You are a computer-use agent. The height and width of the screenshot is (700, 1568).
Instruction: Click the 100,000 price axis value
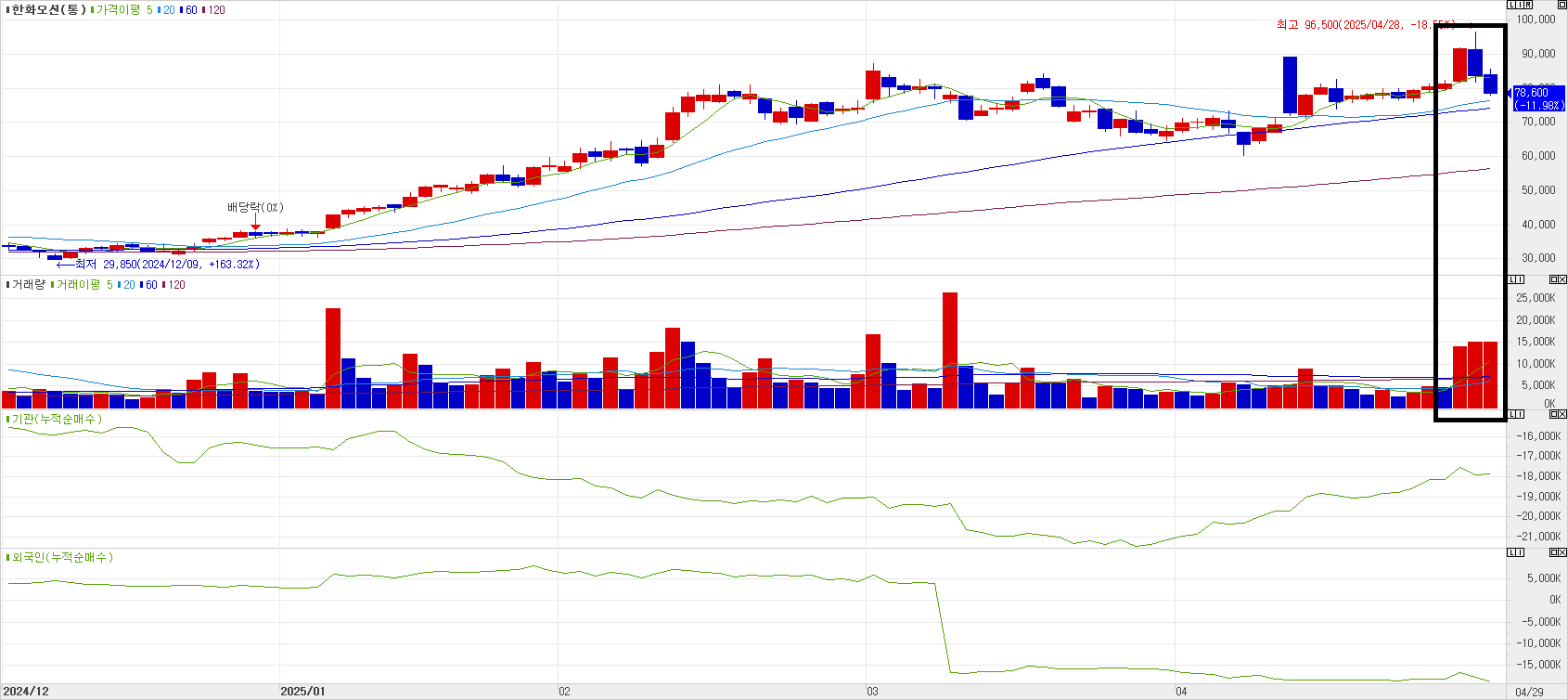(1536, 19)
